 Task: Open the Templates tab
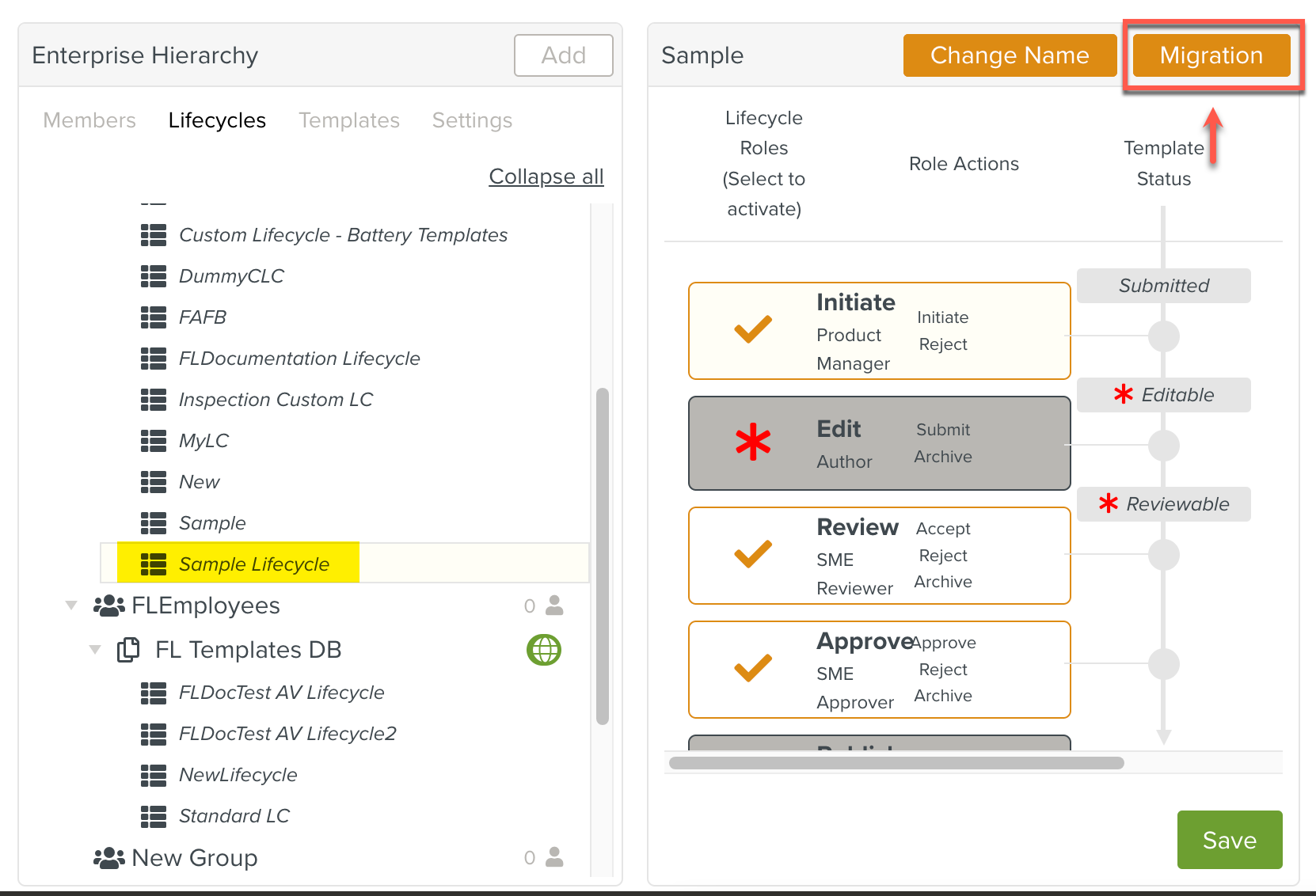[x=348, y=120]
